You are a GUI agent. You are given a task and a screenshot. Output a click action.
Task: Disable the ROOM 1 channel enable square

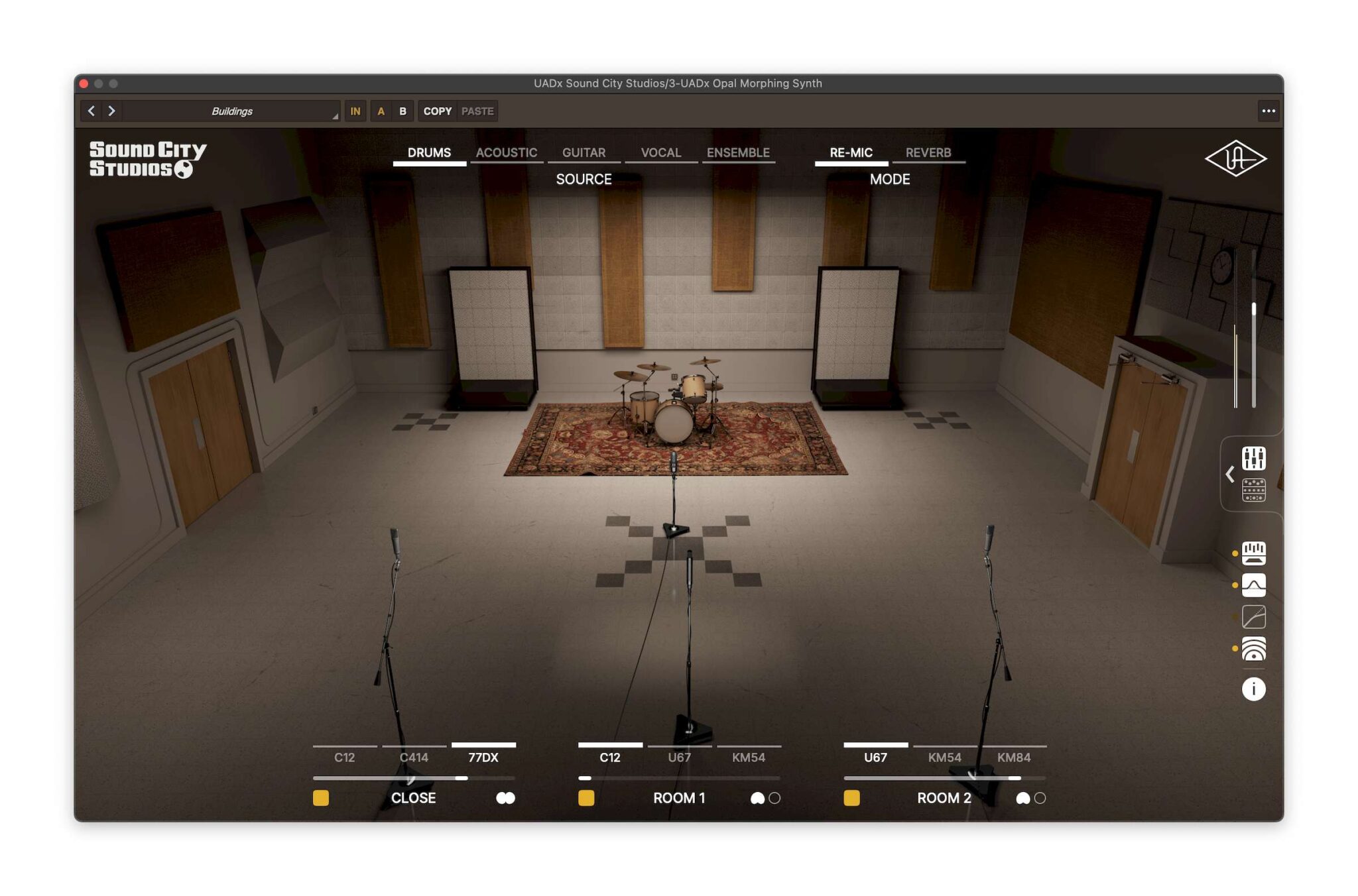[586, 799]
